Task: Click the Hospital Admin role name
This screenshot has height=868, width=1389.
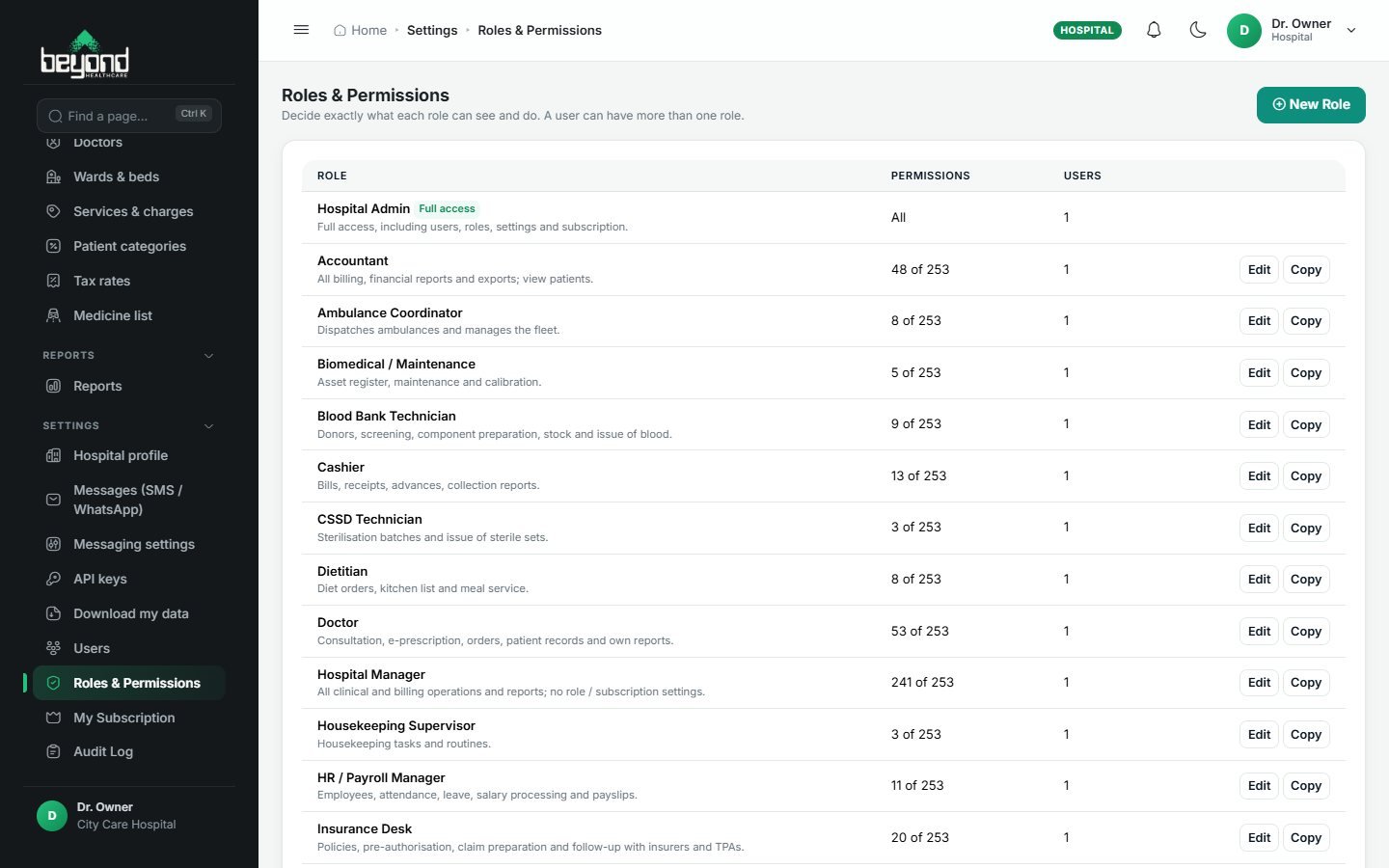Action: 364,208
